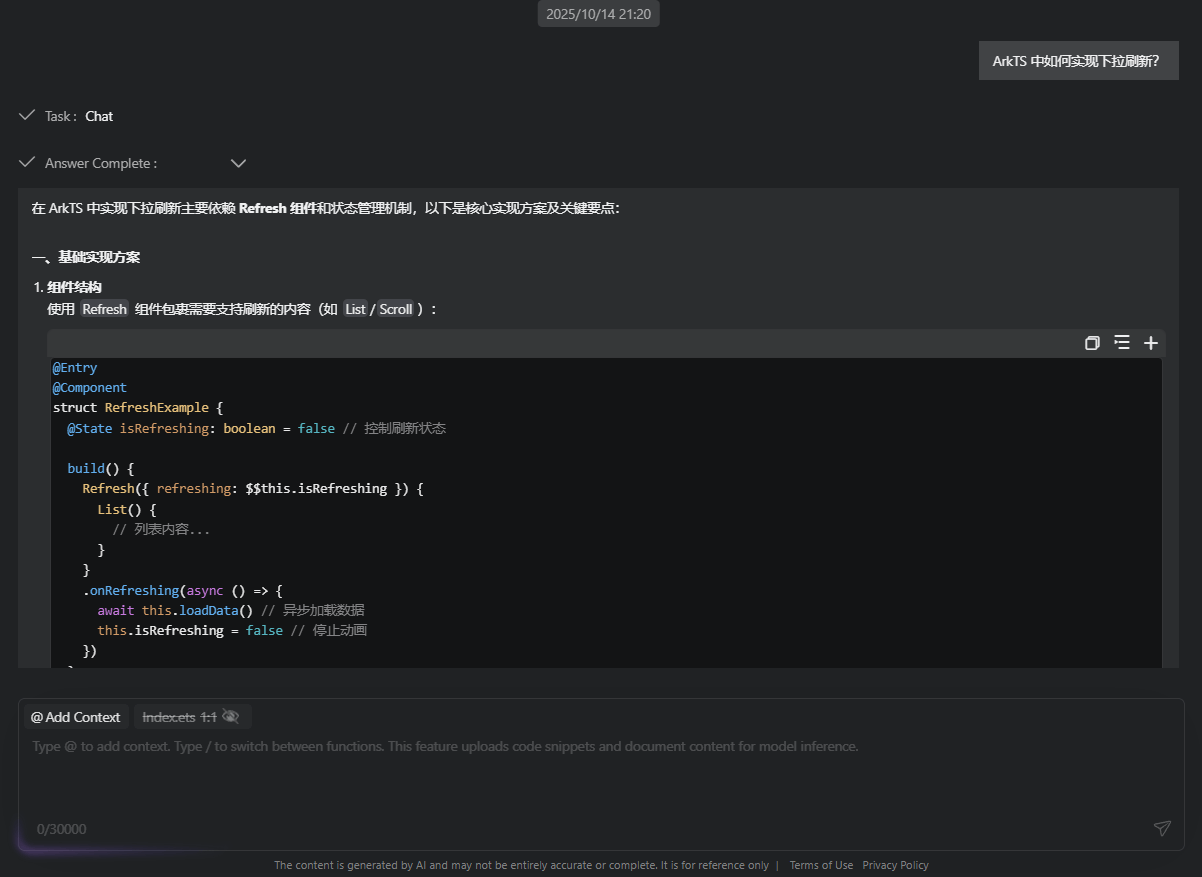
Task: Expand the Answer Complete chevron
Action: [x=238, y=163]
